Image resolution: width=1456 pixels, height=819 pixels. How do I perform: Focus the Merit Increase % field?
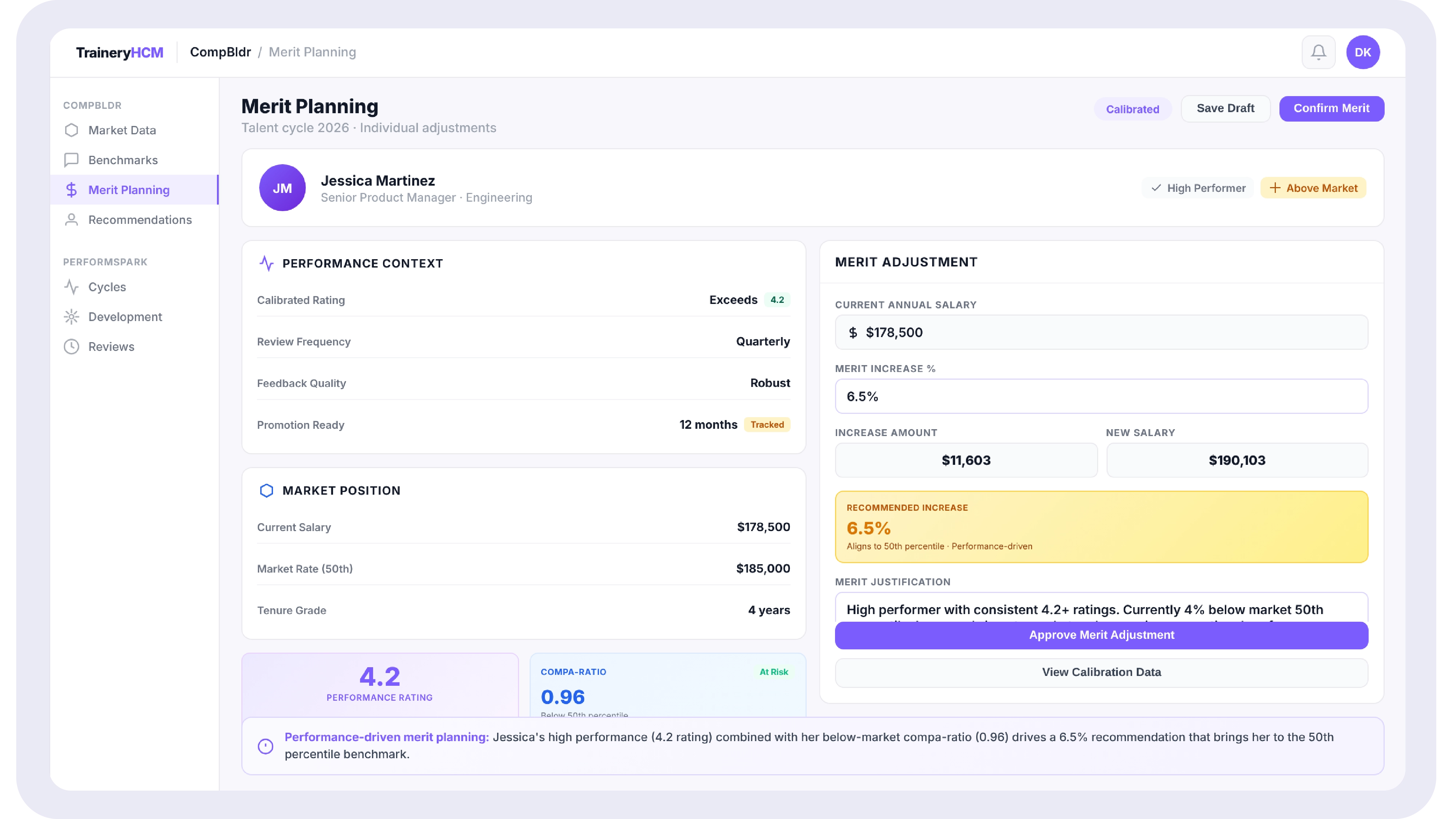pos(1101,396)
